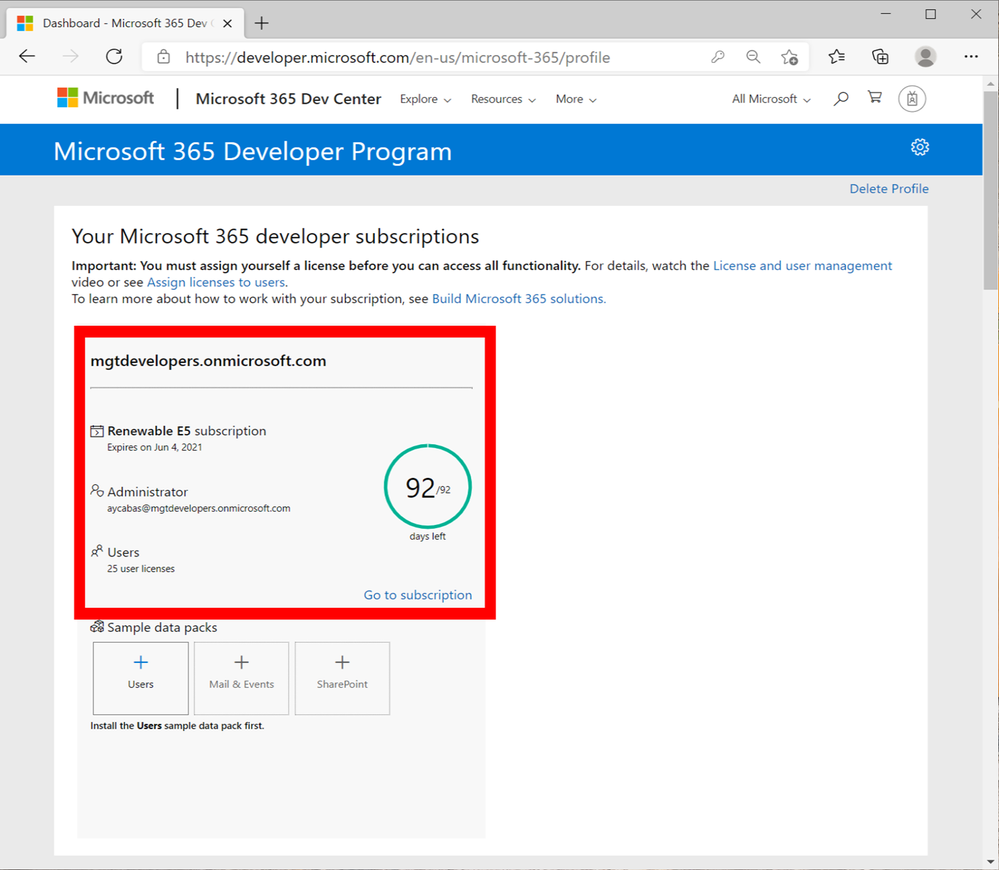Open the shopping cart icon
This screenshot has height=870, width=999.
tap(875, 97)
